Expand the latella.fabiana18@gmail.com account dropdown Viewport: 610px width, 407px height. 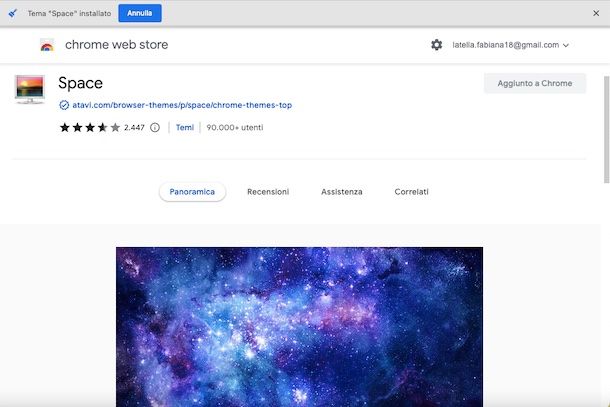tap(510, 45)
